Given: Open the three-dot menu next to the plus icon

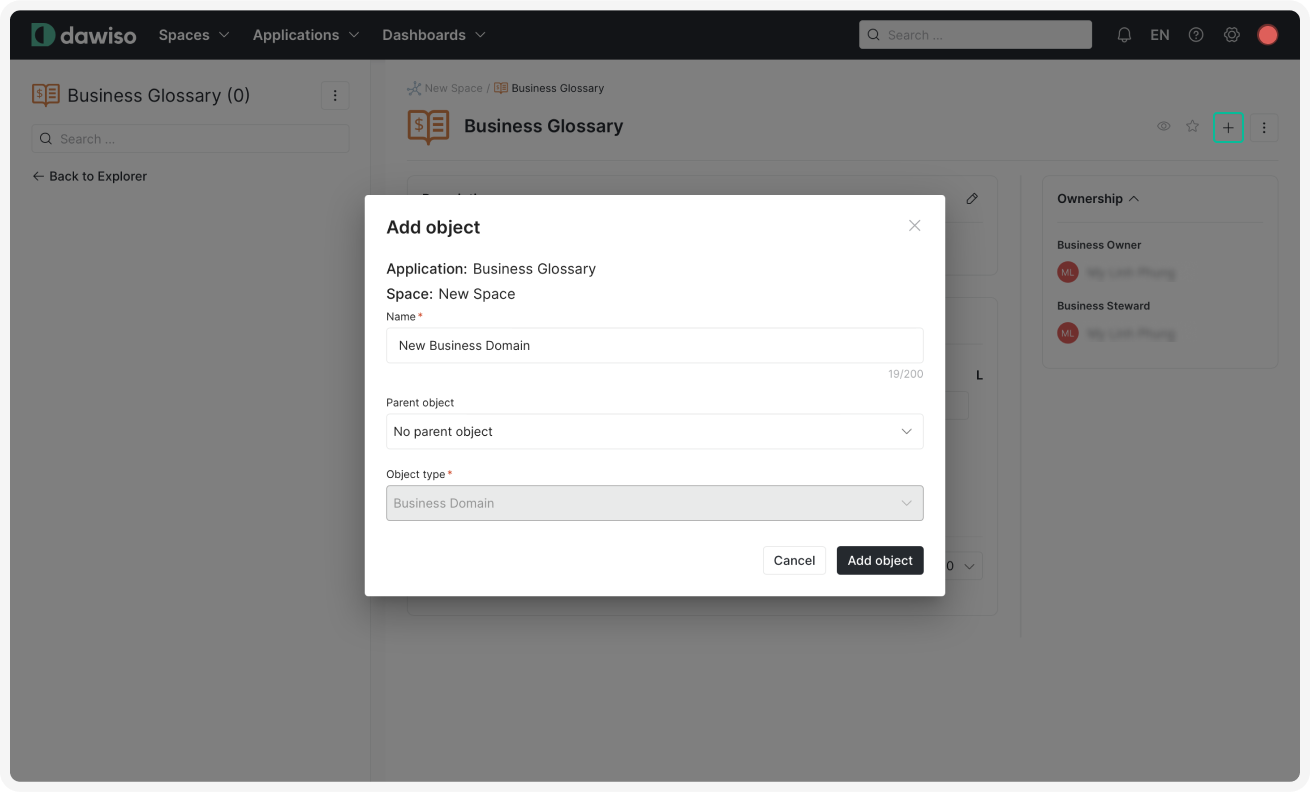Looking at the screenshot, I should click(1264, 127).
